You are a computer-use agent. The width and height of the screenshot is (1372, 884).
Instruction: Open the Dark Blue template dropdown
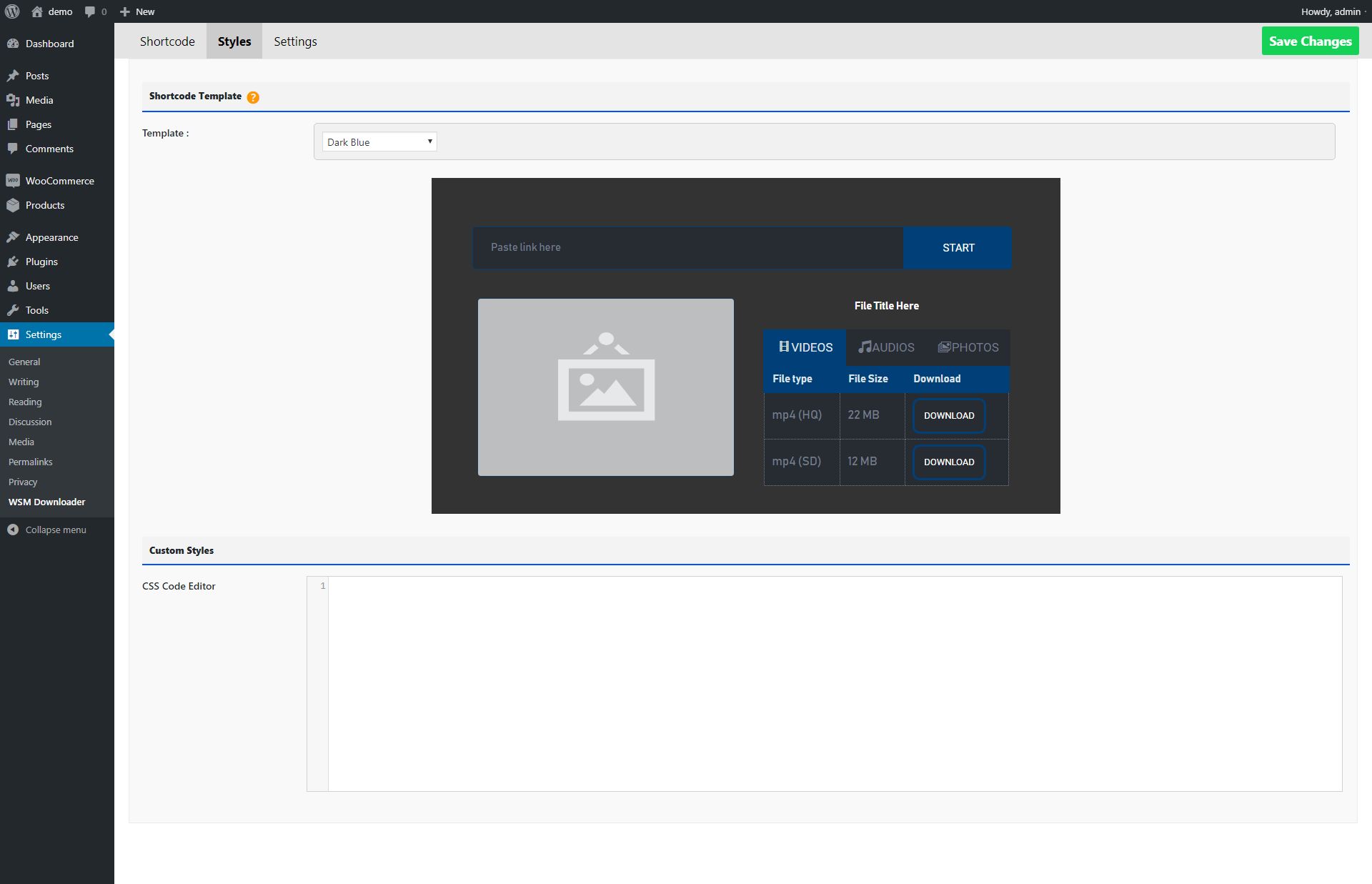click(x=379, y=141)
